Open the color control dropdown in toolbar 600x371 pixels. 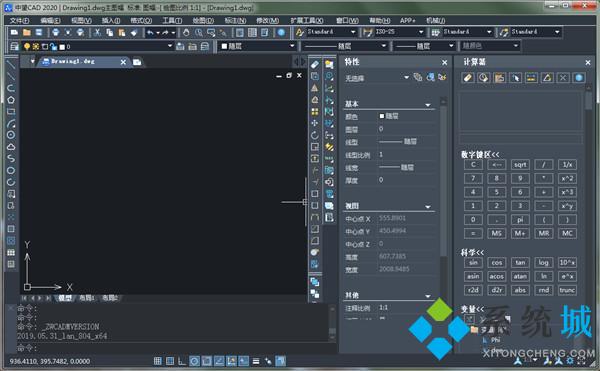coord(292,46)
